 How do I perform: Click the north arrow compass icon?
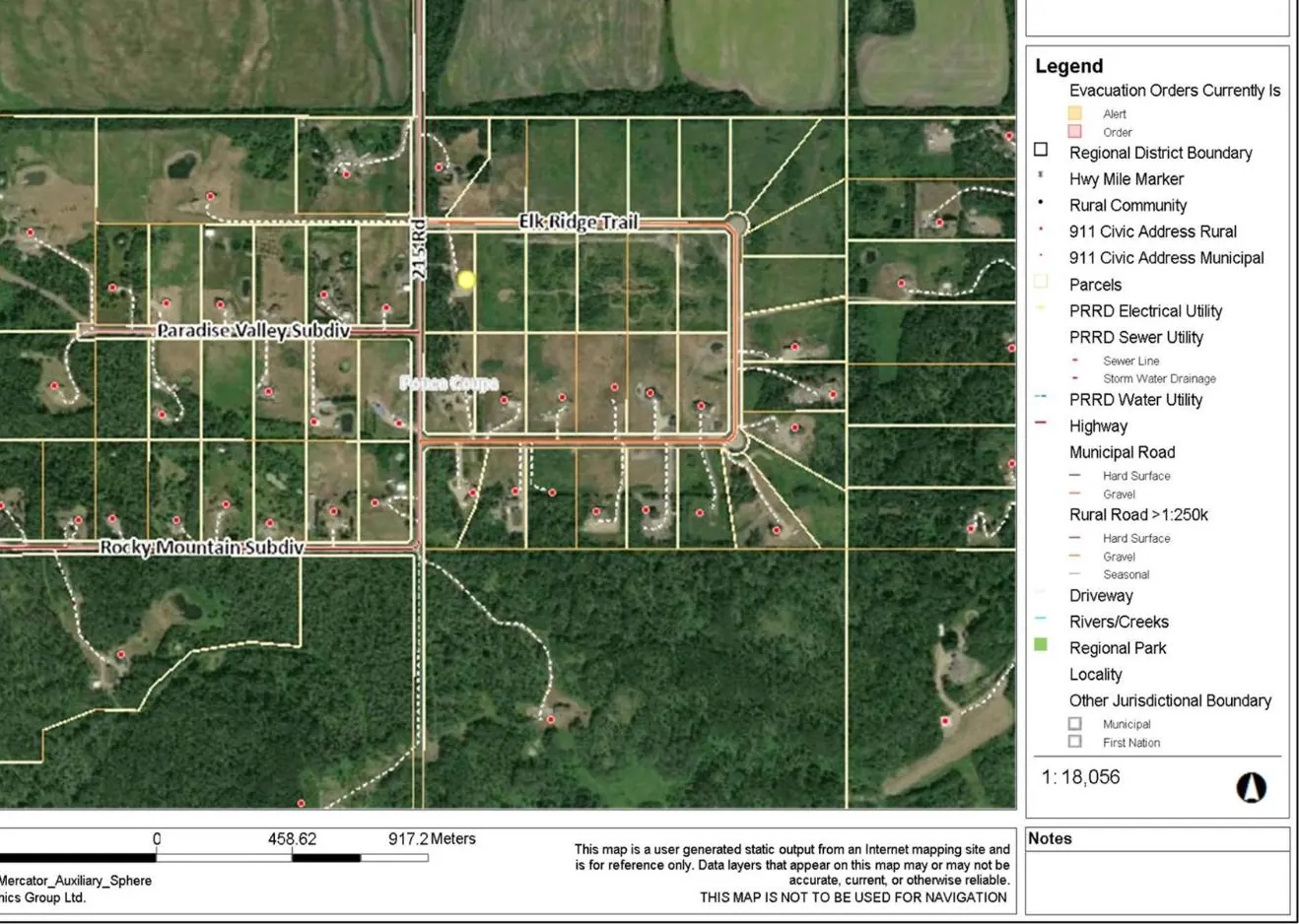click(1251, 787)
